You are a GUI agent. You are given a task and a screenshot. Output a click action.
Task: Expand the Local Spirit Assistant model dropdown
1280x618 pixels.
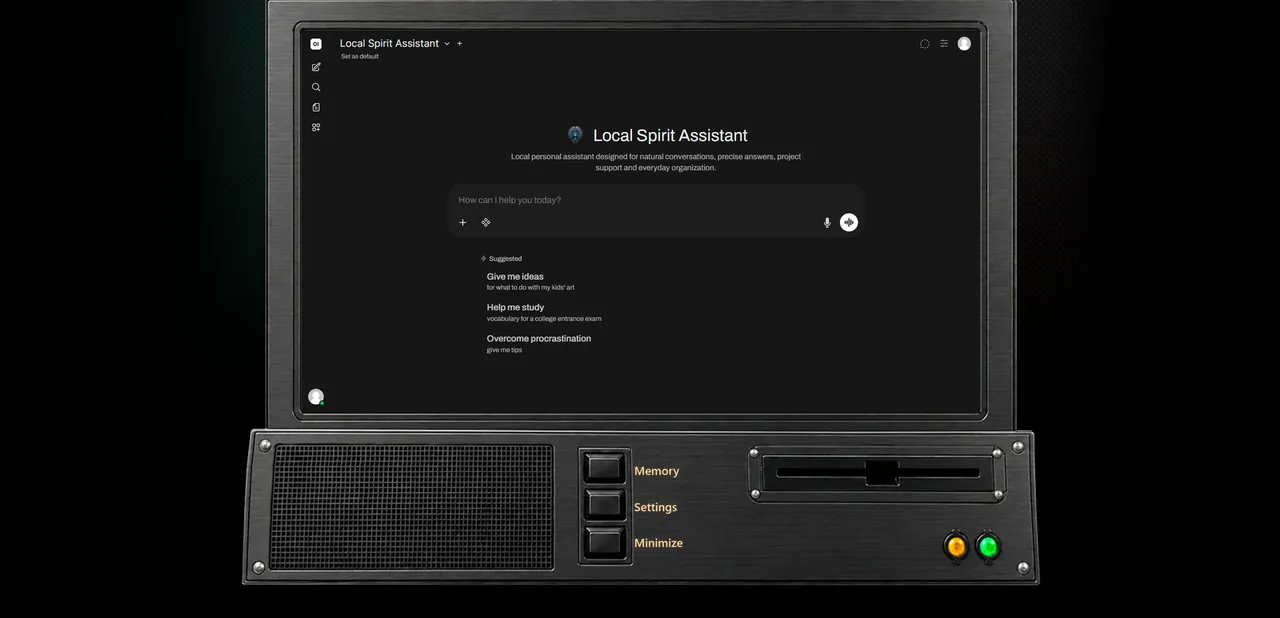click(395, 43)
